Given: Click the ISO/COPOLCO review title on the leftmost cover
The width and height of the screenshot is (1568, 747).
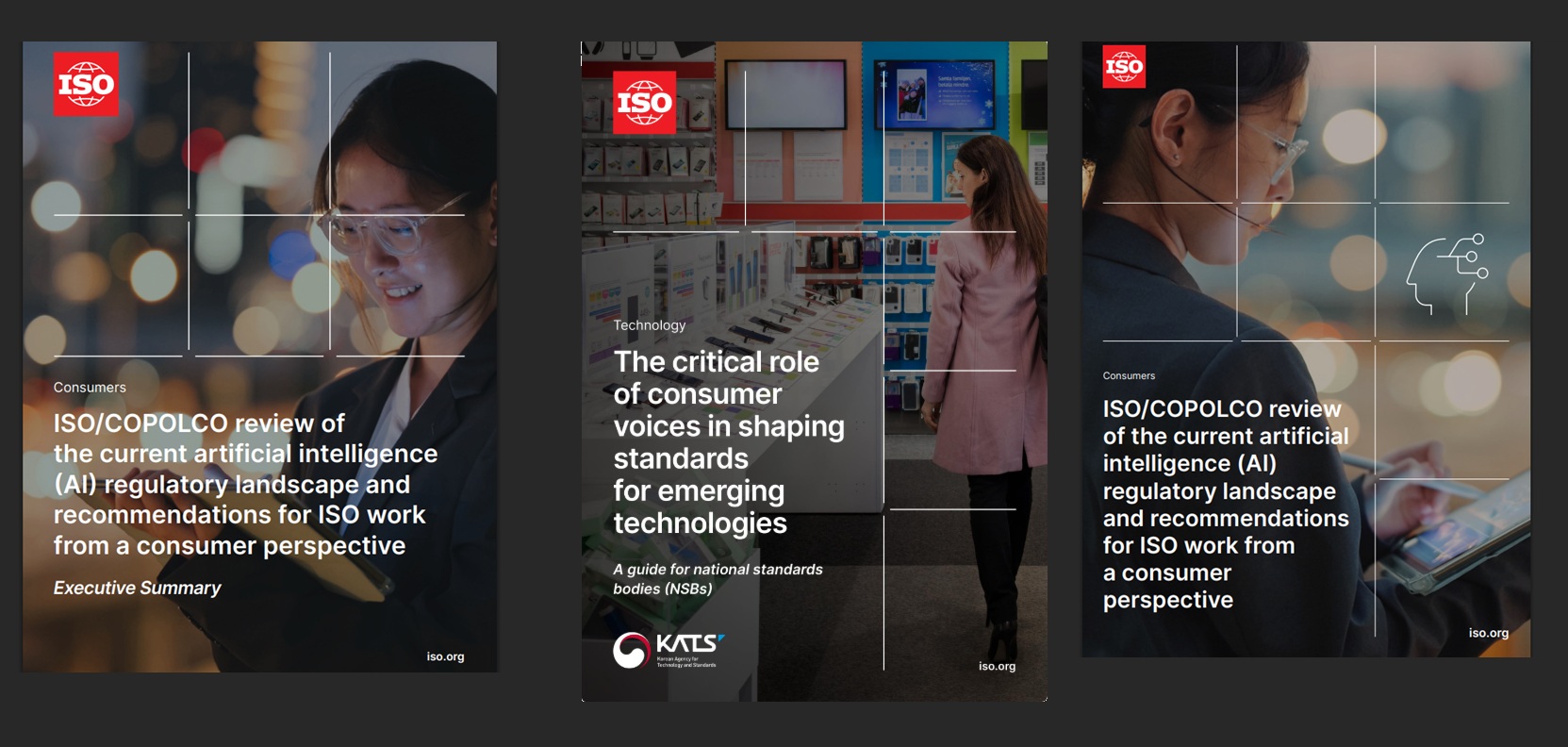Looking at the screenshot, I should point(245,484).
